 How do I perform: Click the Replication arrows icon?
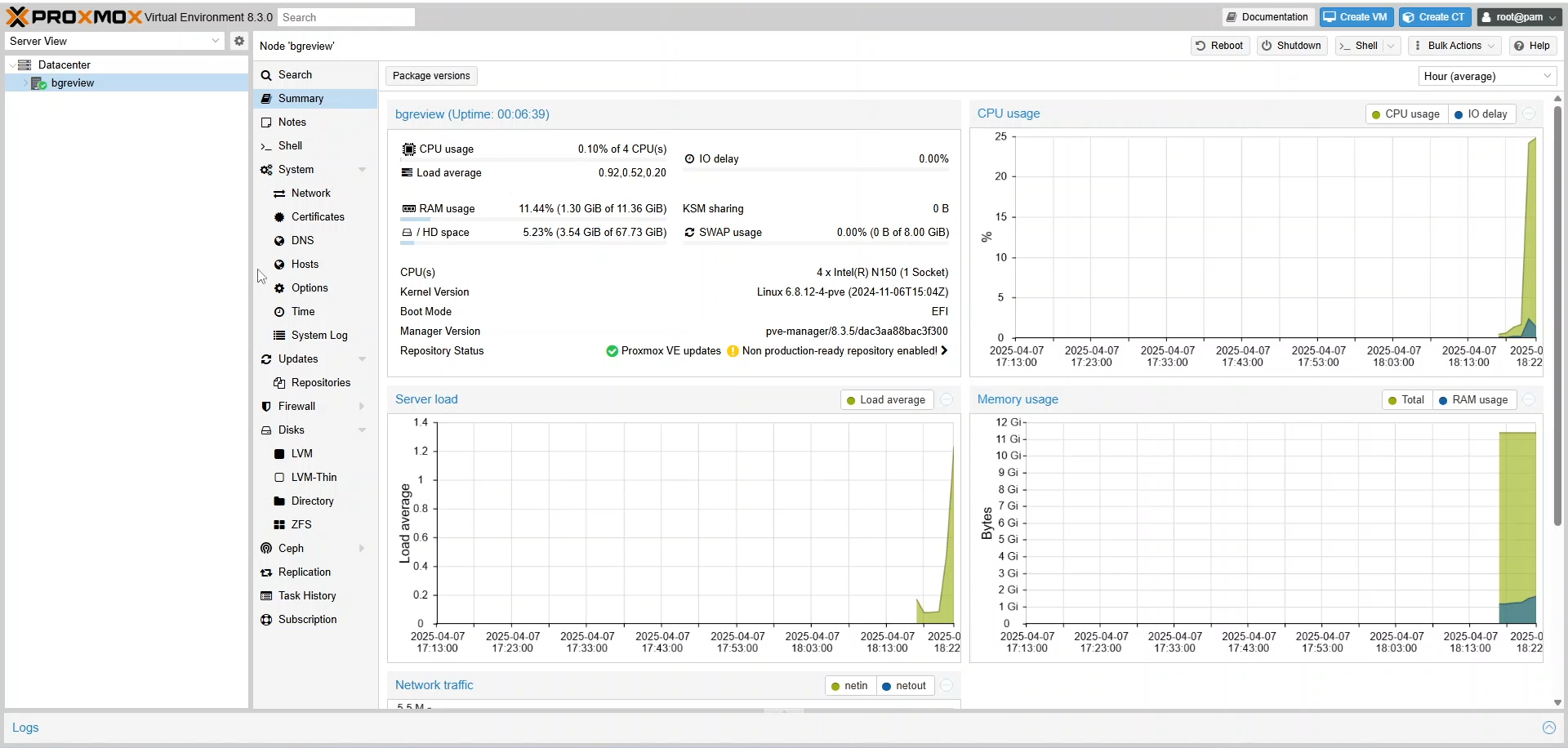point(266,572)
